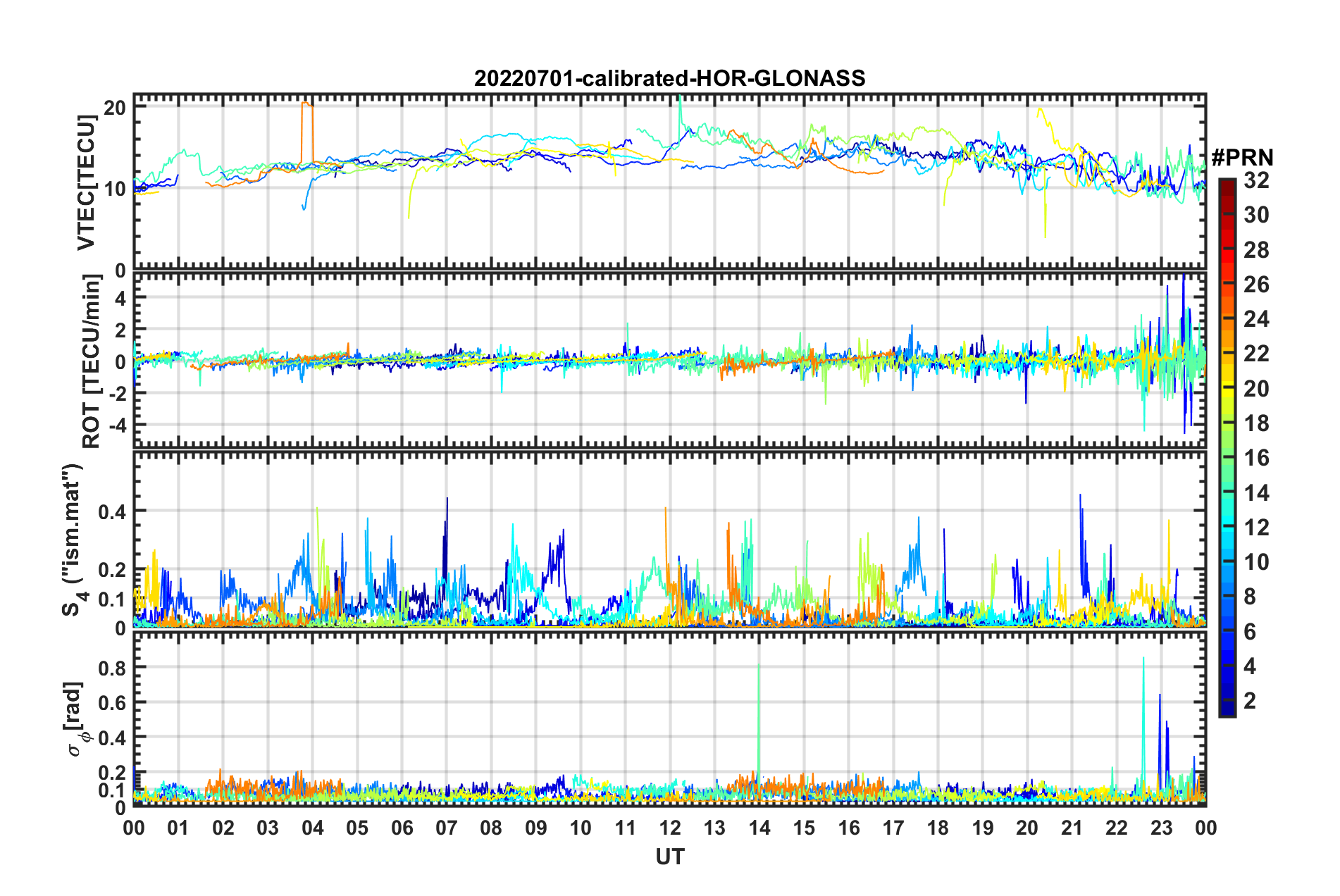Click x-axis hour tick label 09
This screenshot has height=896, width=1340.
pos(536,827)
